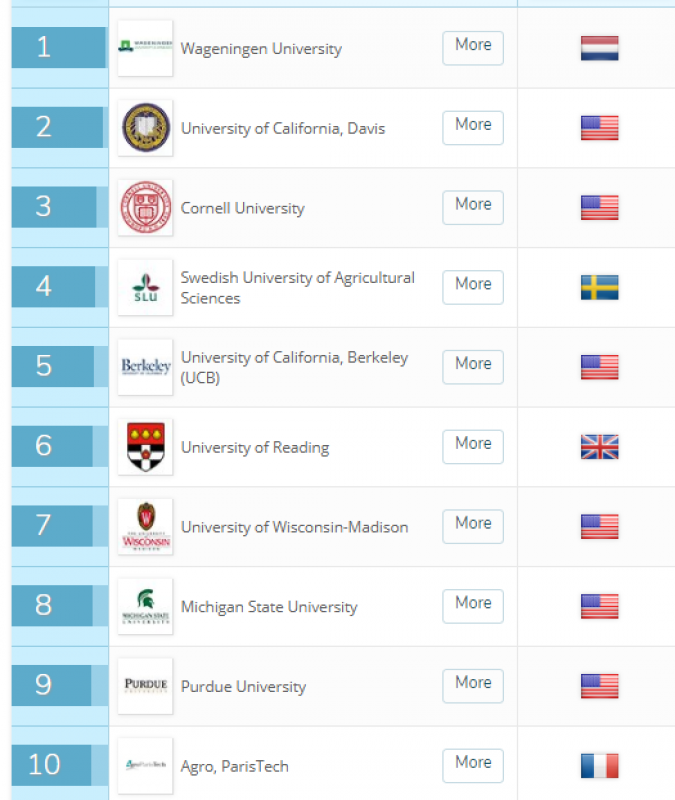Image resolution: width=675 pixels, height=800 pixels.
Task: Click the France flag icon
Action: (599, 766)
